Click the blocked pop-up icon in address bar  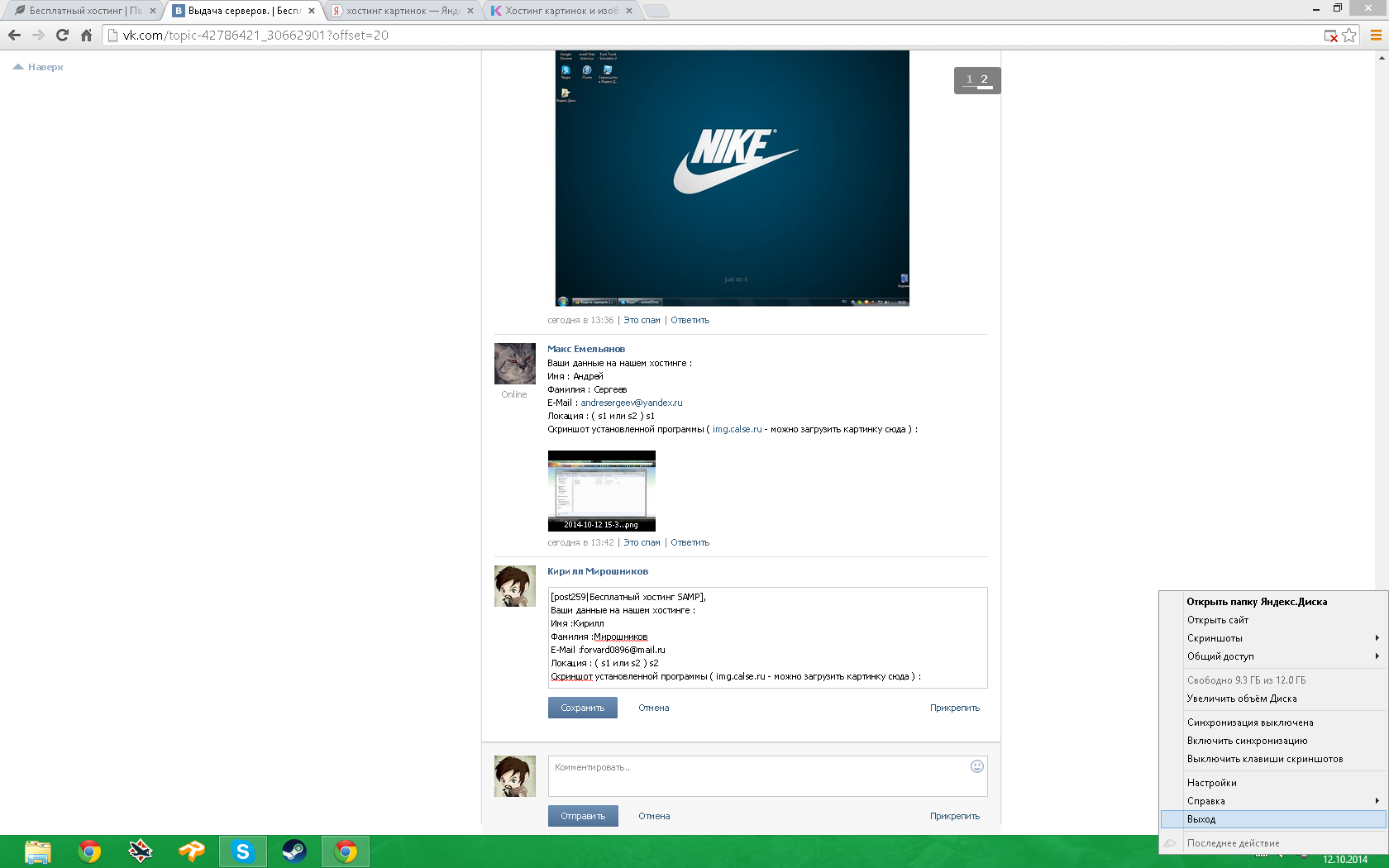pyautogui.click(x=1330, y=36)
